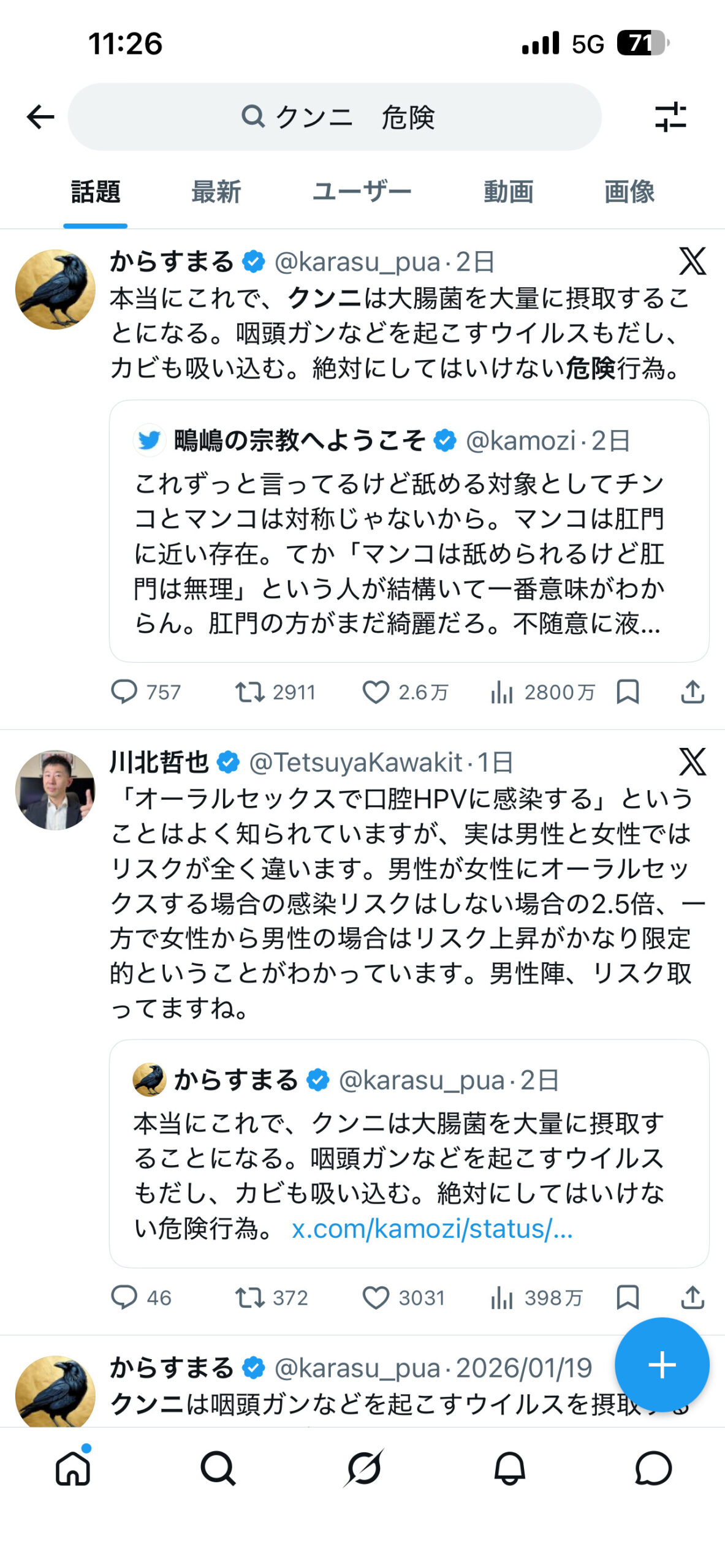Image resolution: width=725 pixels, height=1568 pixels.
Task: Bookmark the 川北哲也 post
Action: (628, 1297)
